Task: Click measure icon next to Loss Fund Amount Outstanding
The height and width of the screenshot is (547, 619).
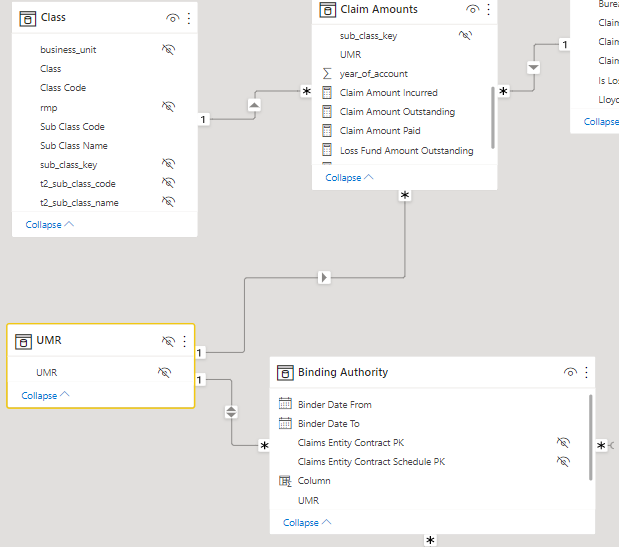Action: coord(327,150)
